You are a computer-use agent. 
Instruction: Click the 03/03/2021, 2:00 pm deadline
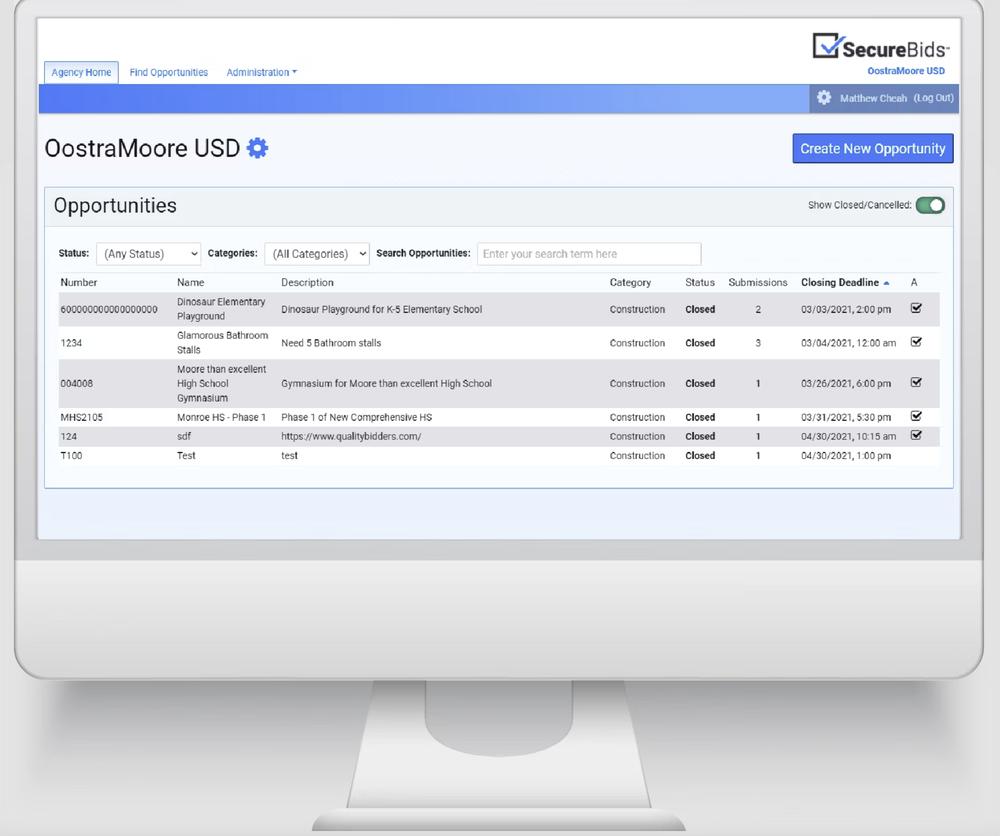coord(846,309)
